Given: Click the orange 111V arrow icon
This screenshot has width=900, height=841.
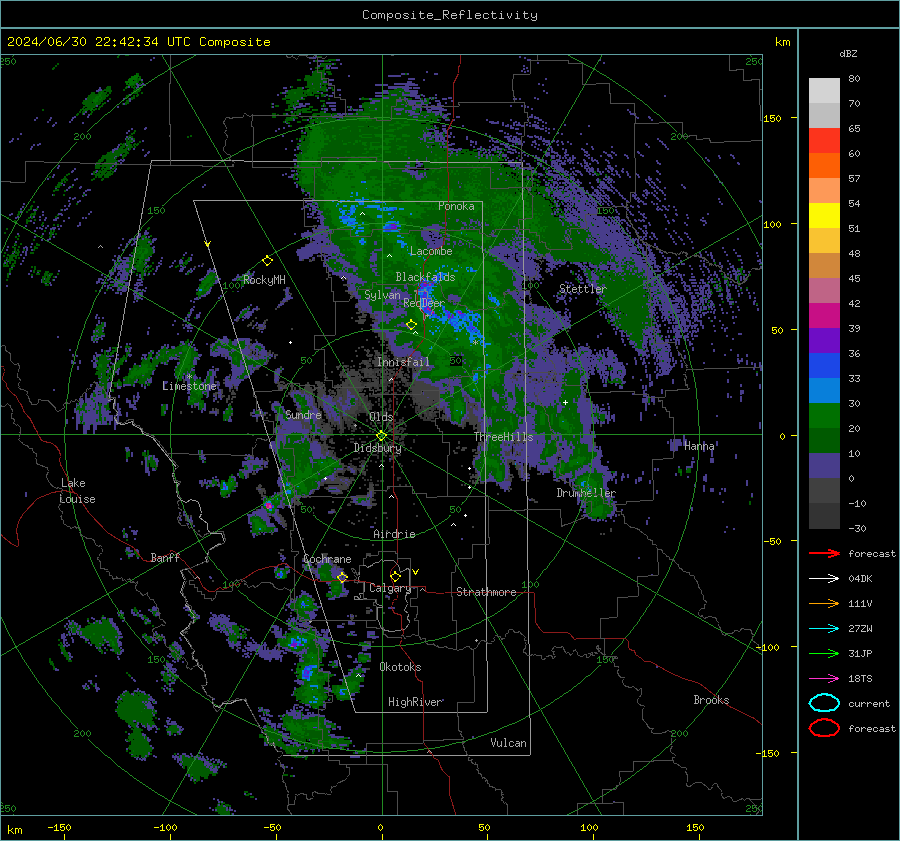Looking at the screenshot, I should point(824,603).
